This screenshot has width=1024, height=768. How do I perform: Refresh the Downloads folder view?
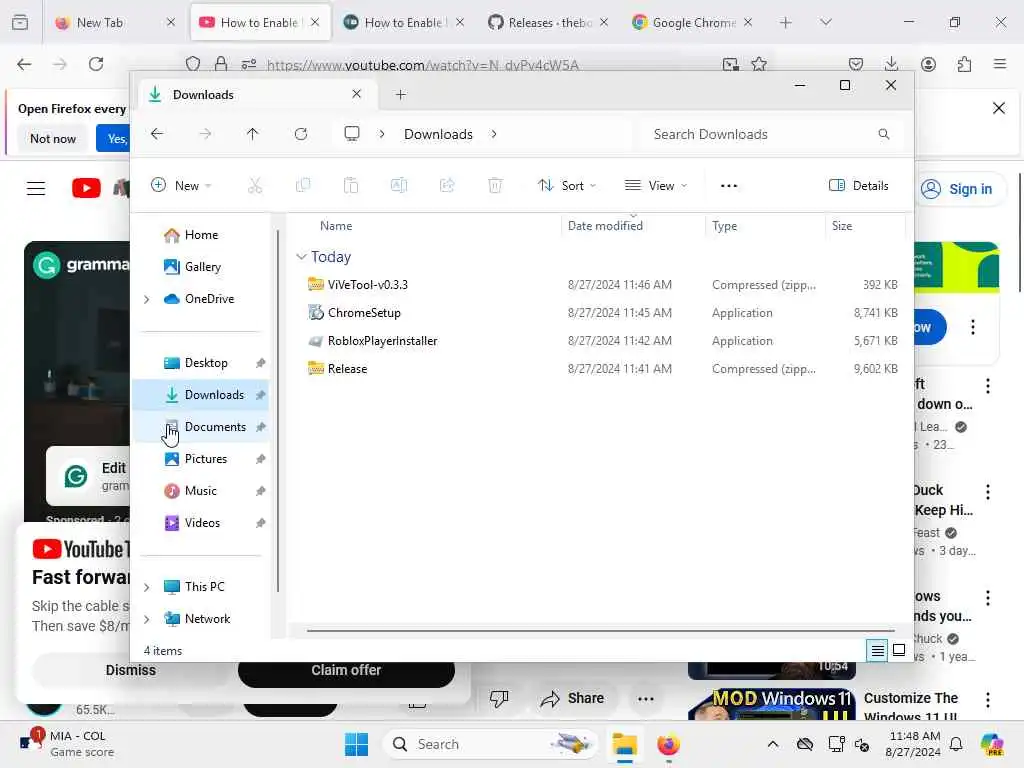click(301, 134)
